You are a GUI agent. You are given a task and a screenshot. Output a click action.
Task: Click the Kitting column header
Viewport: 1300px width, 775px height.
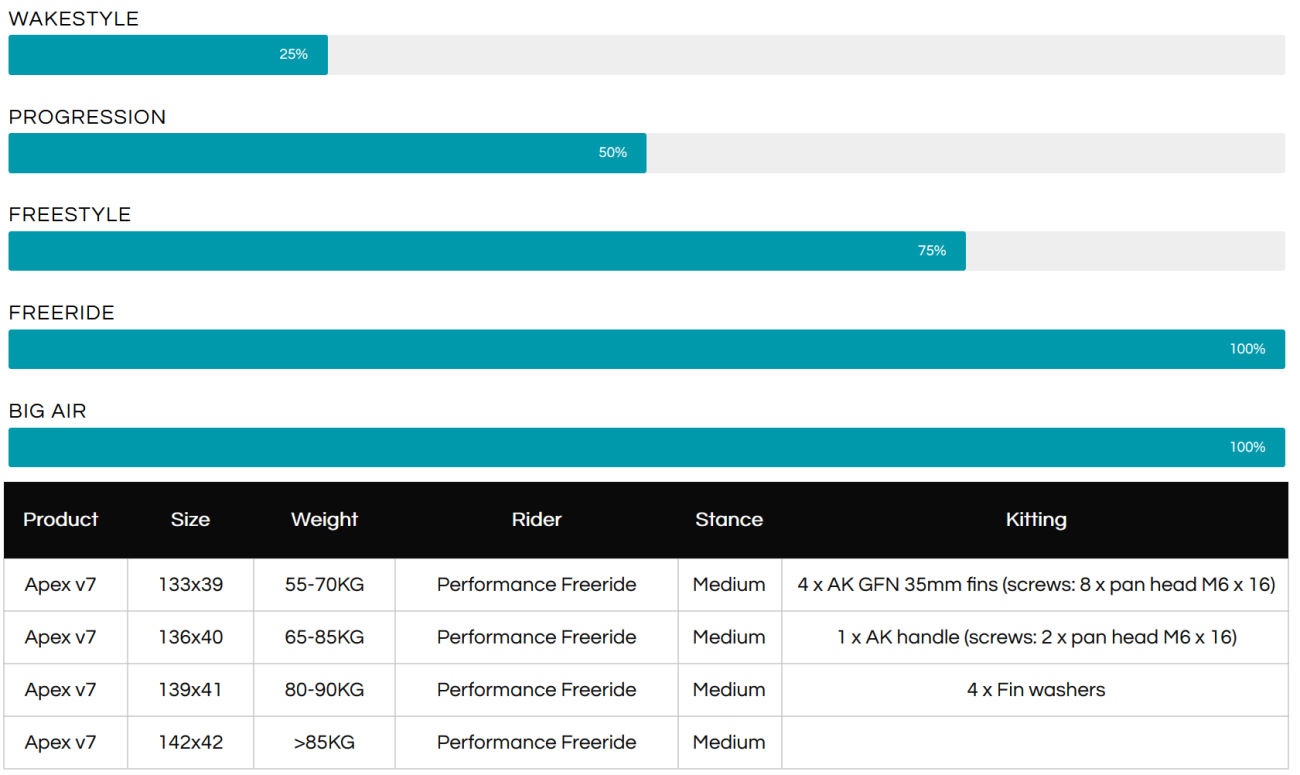pyautogui.click(x=1035, y=520)
